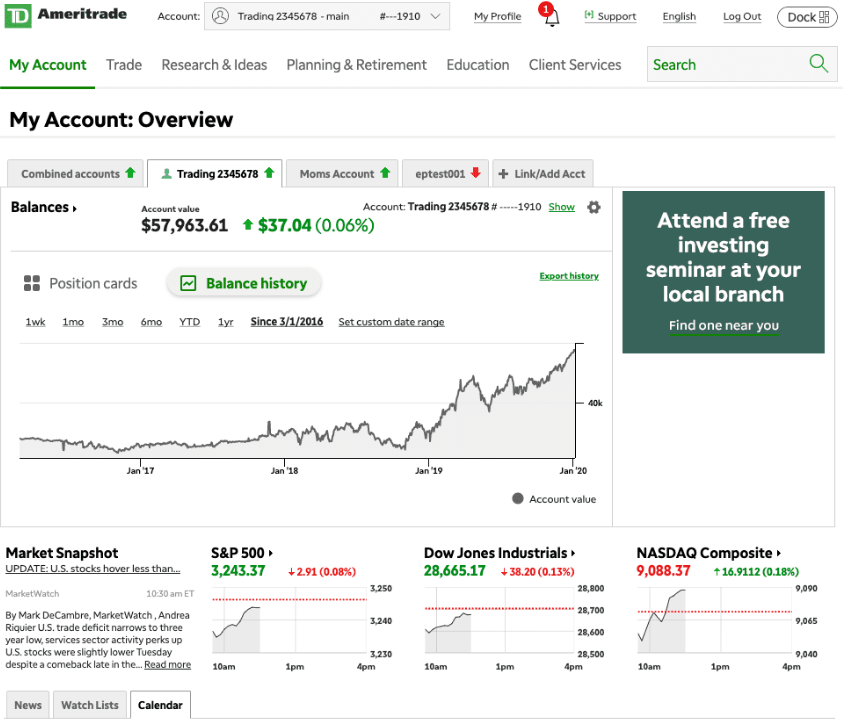Switch to the Watch Lists tab
The width and height of the screenshot is (843, 723).
90,705
